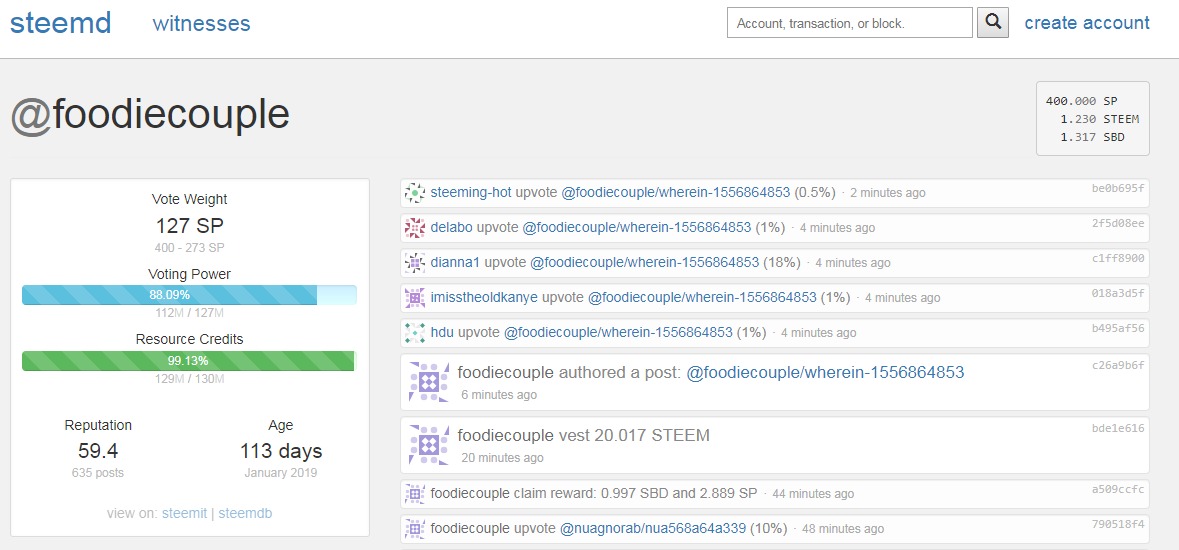Click the 129M / 130M resource text
Viewport: 1179px width, 550px height.
click(x=189, y=378)
